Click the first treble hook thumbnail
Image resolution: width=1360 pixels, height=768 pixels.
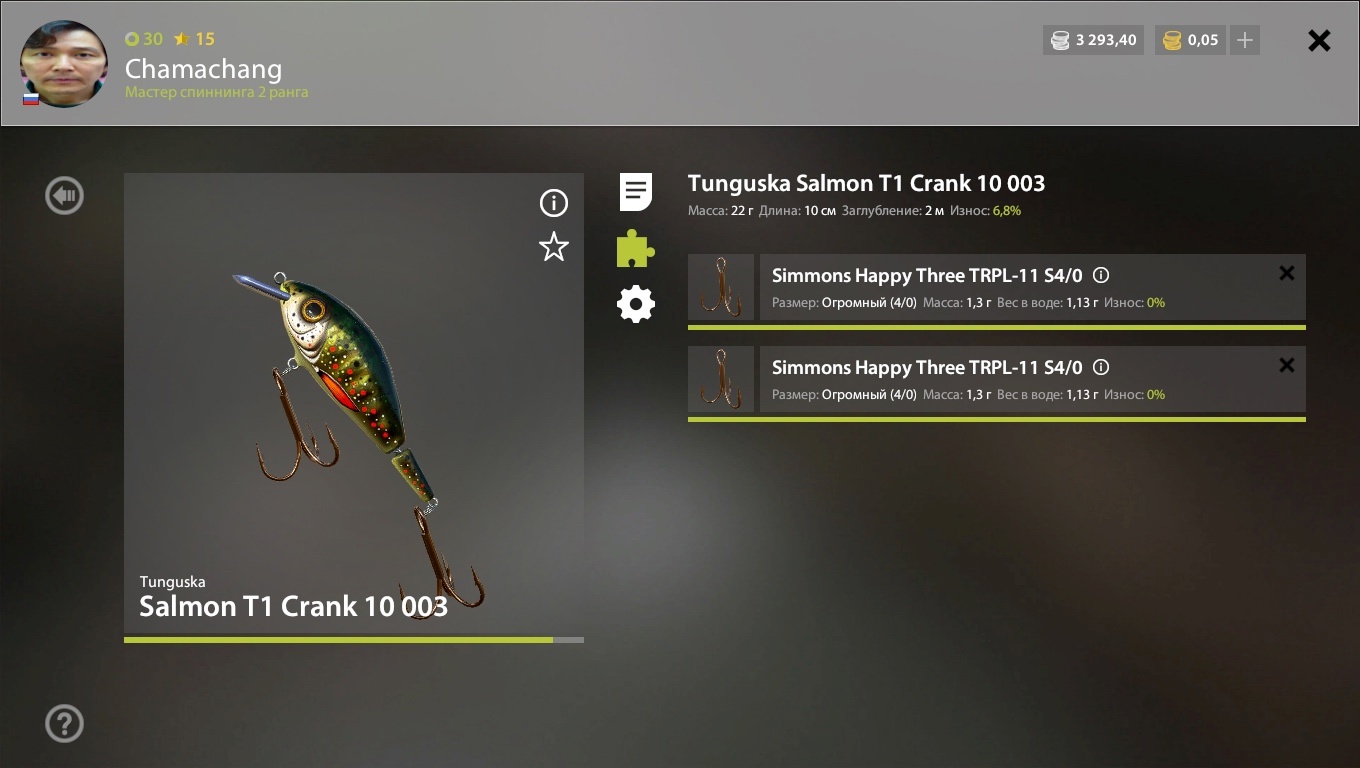(721, 287)
